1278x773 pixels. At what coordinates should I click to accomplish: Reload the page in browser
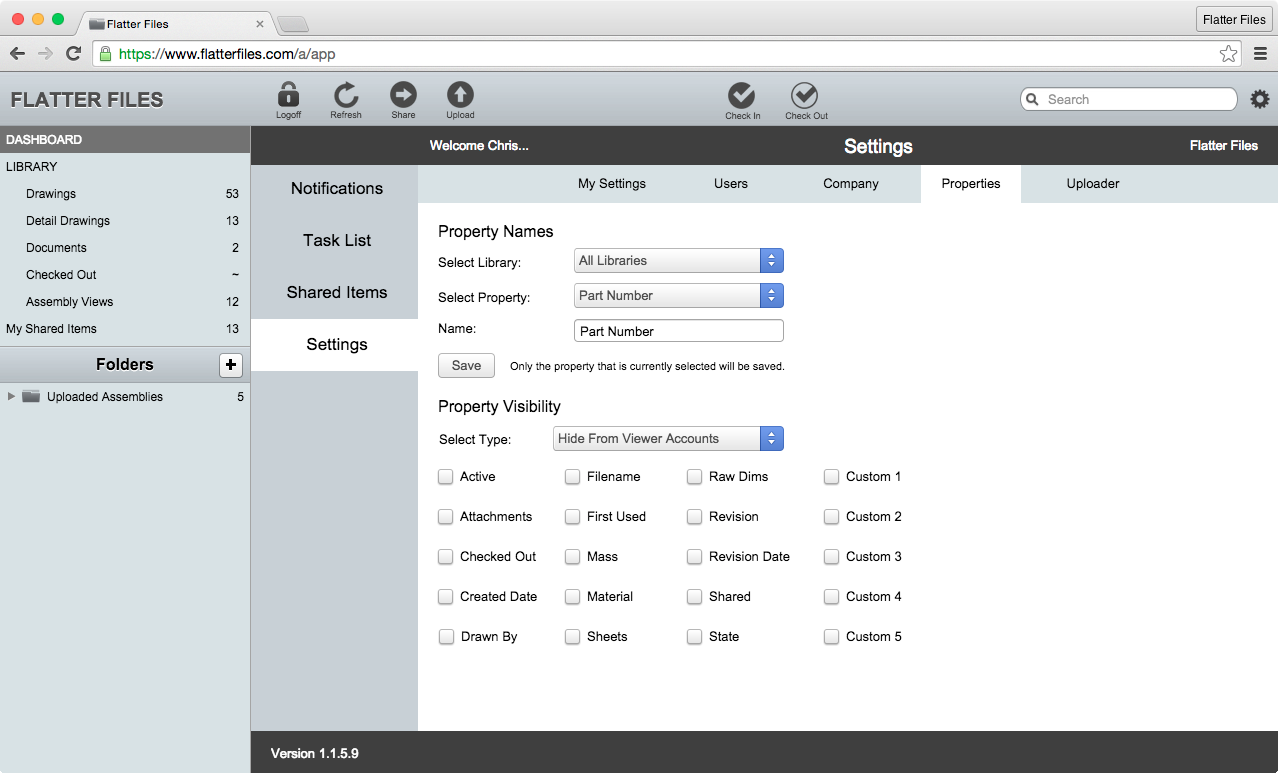(x=73, y=54)
